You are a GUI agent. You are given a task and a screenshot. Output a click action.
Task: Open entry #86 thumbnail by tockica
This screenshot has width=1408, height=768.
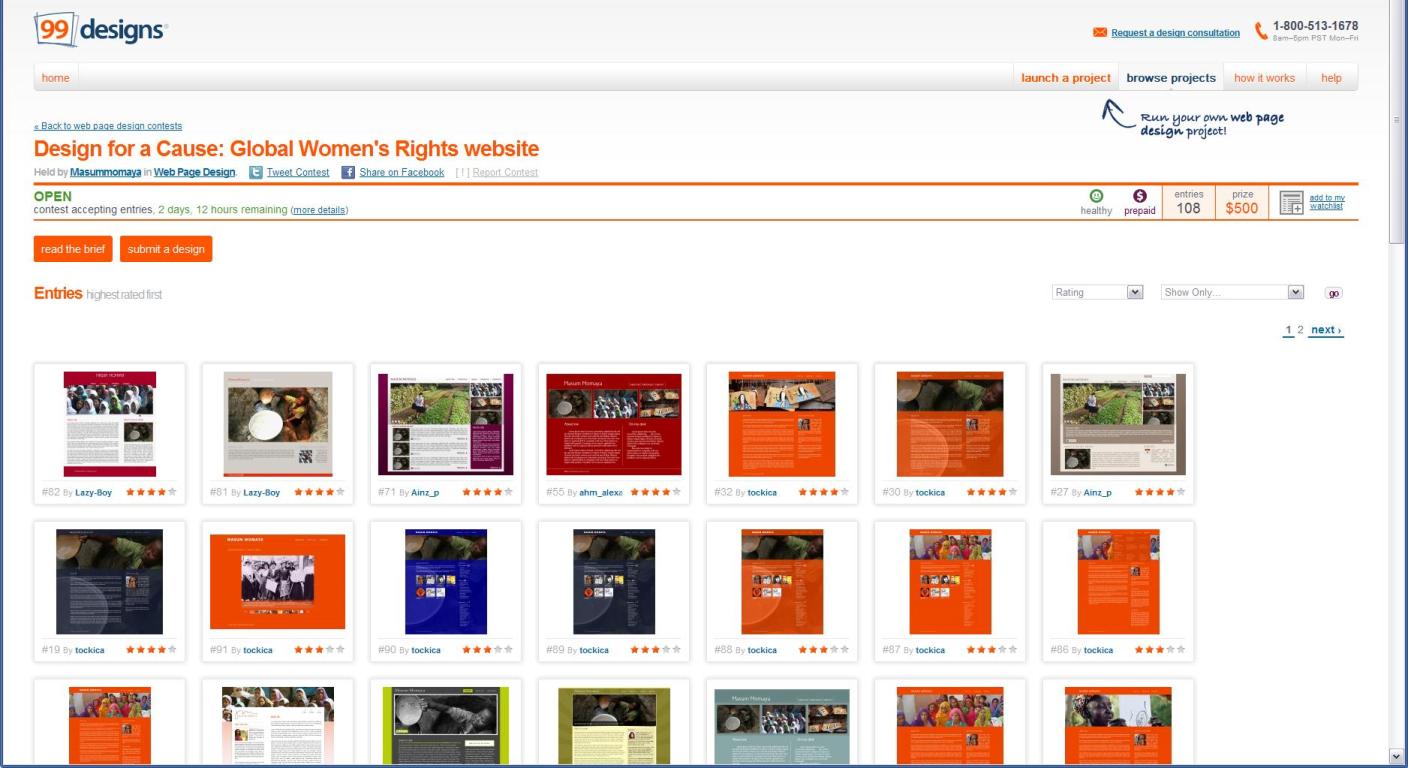click(1118, 581)
